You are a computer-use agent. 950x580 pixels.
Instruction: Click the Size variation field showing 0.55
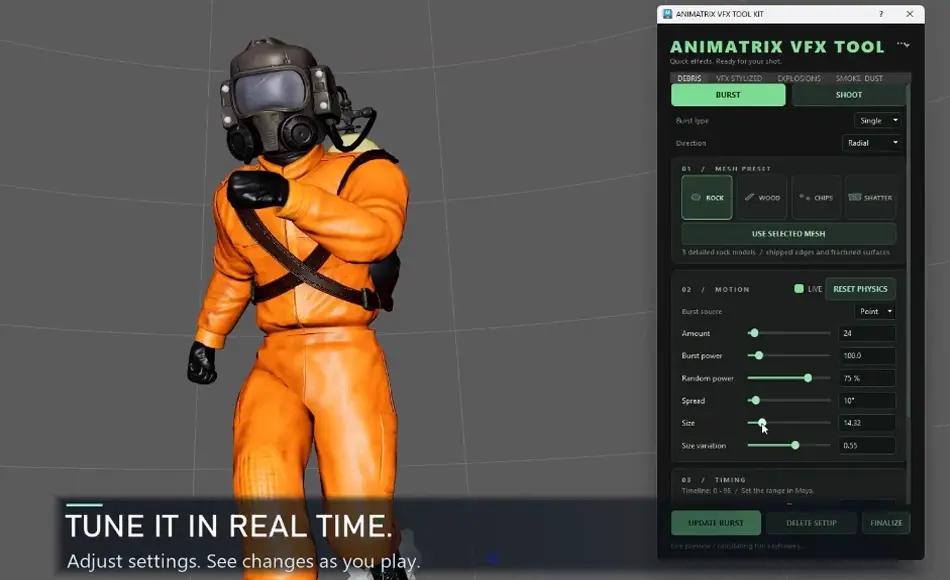pyautogui.click(x=866, y=445)
